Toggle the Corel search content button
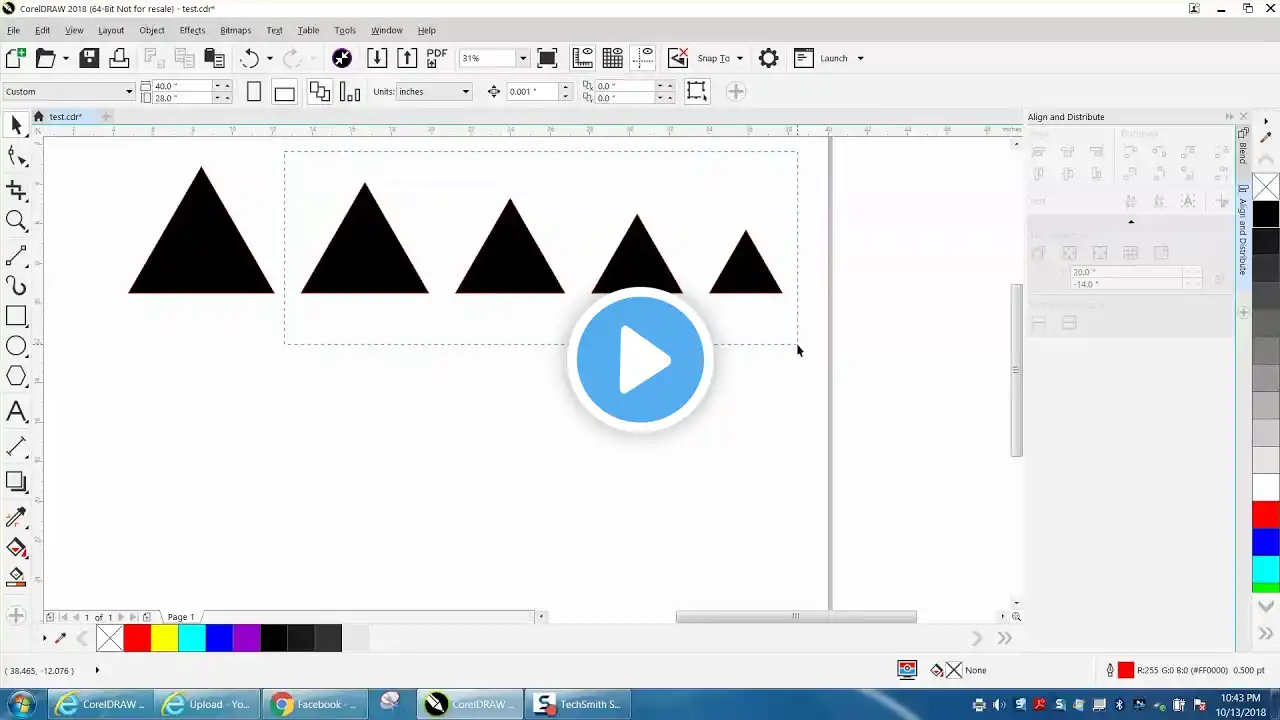 pos(342,58)
